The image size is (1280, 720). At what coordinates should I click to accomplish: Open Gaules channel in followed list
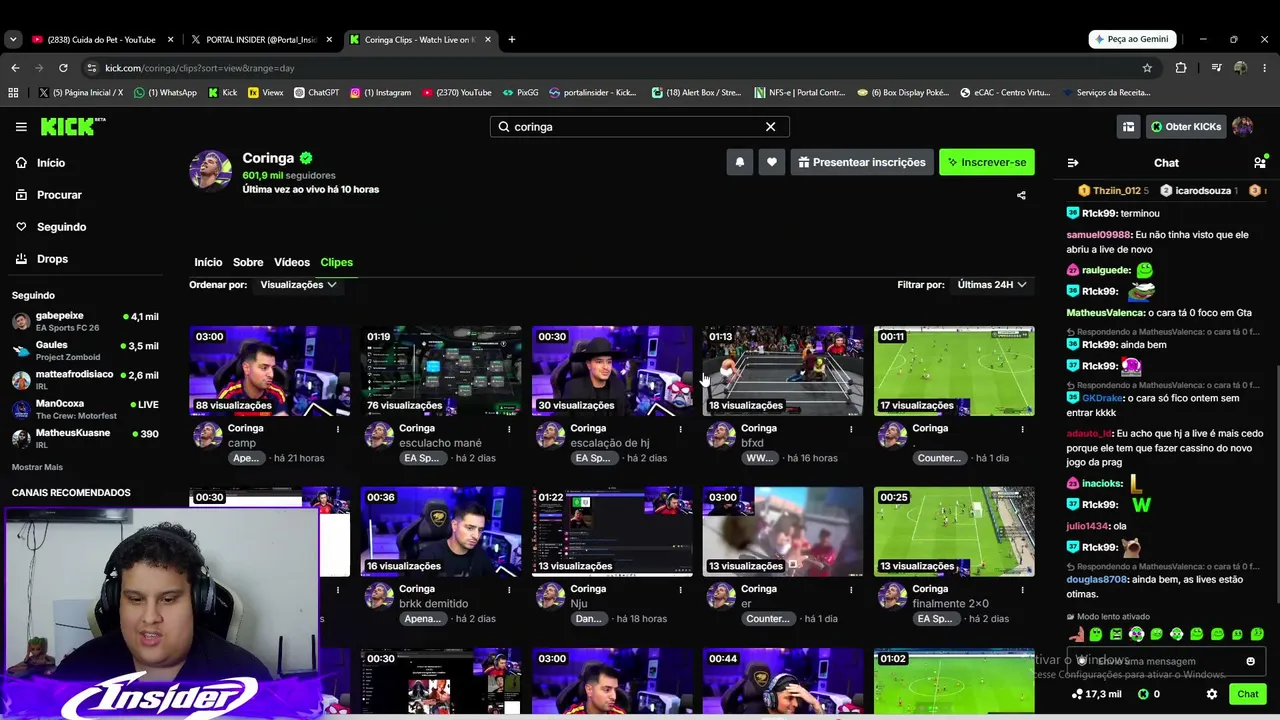85,350
